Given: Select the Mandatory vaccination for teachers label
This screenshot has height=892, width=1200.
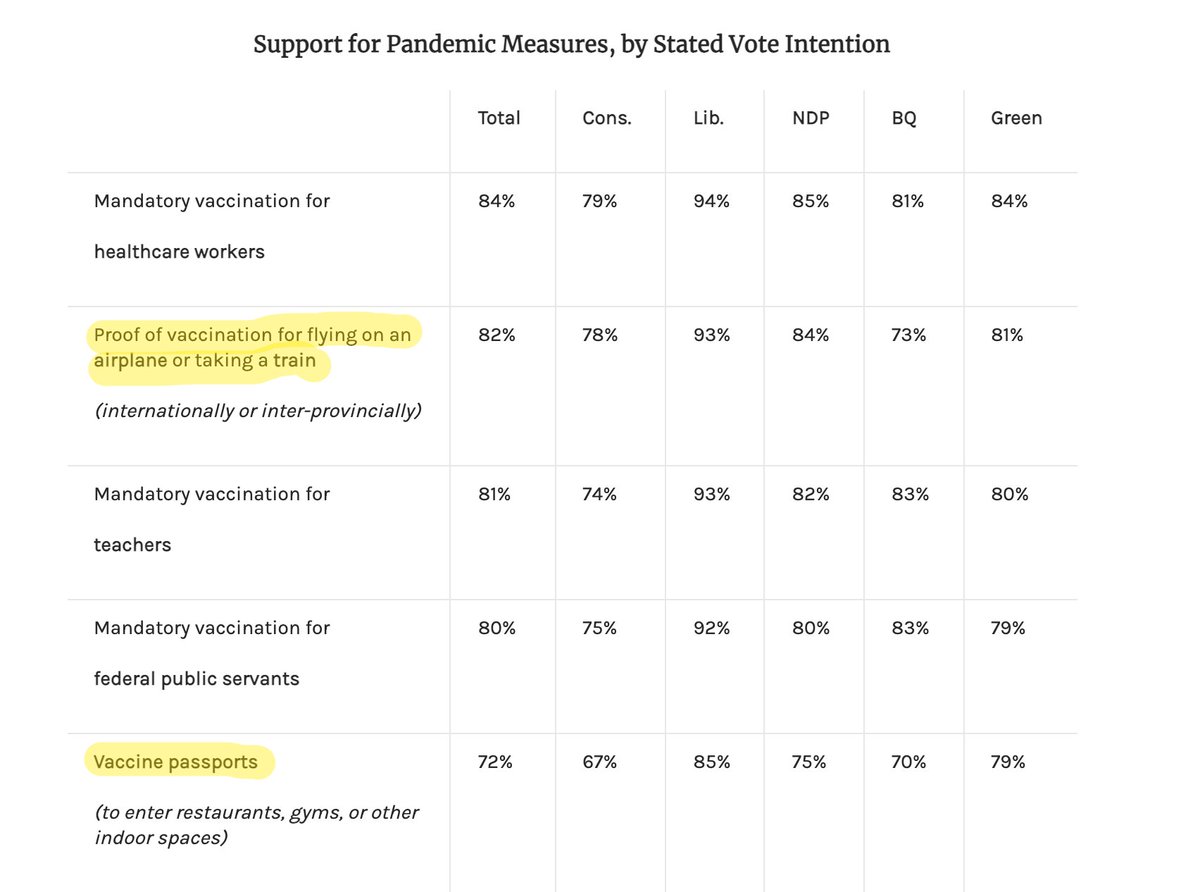Looking at the screenshot, I should point(212,519).
